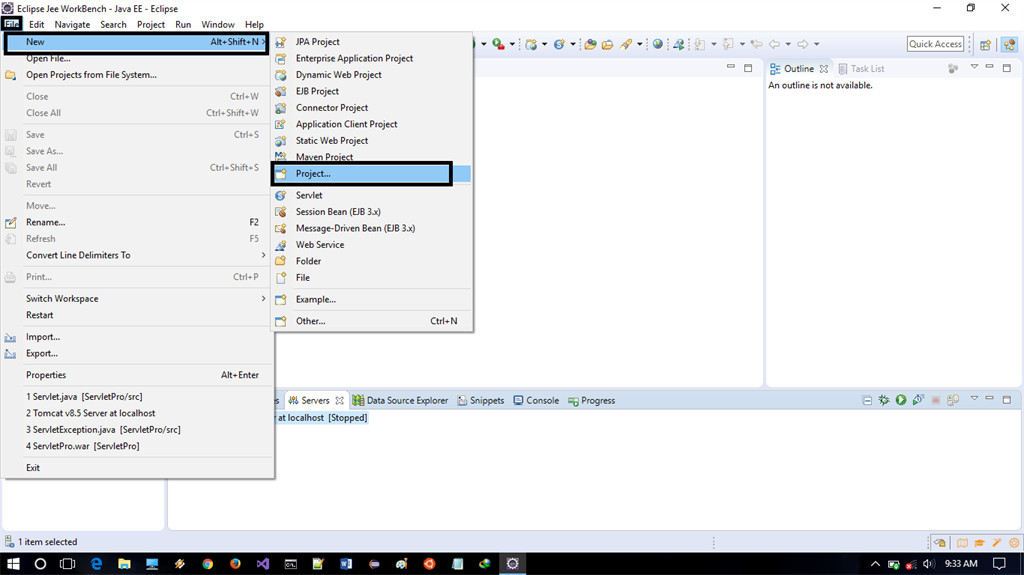Open the Edit menu
This screenshot has height=575, width=1024.
tap(37, 25)
